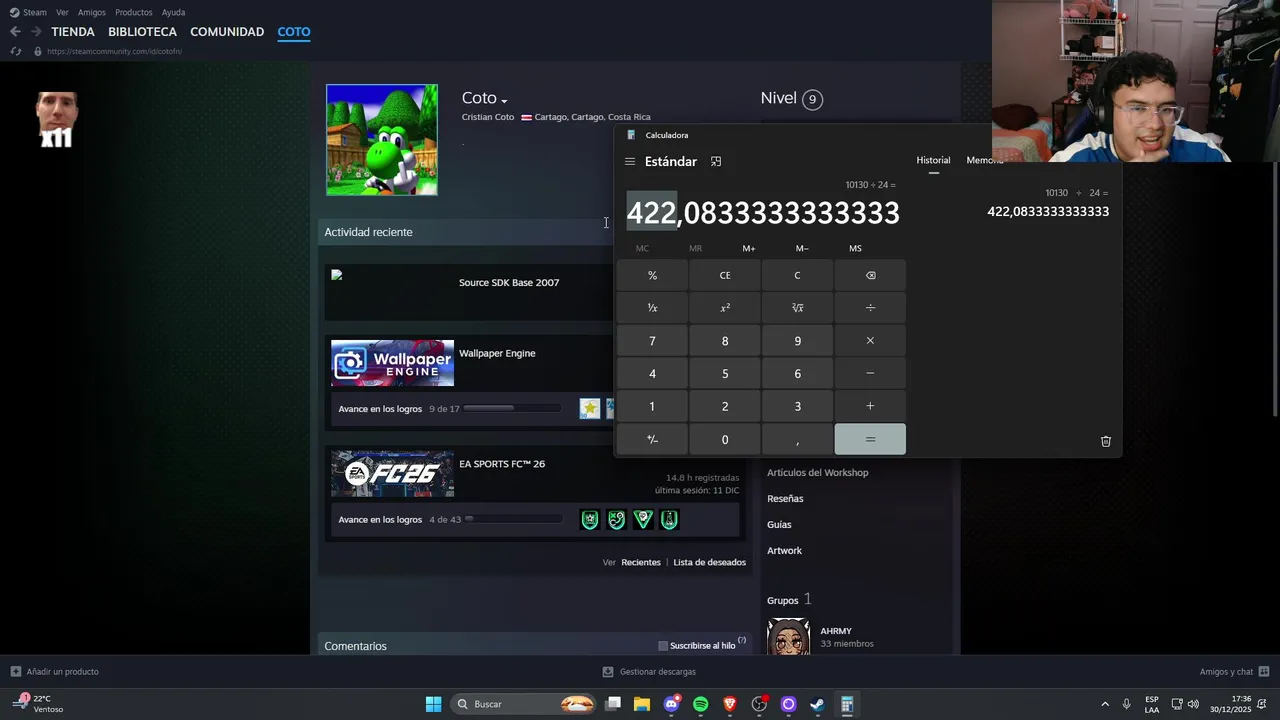This screenshot has width=1280, height=720.
Task: Go forward with Steam forward arrow
Action: [36, 32]
